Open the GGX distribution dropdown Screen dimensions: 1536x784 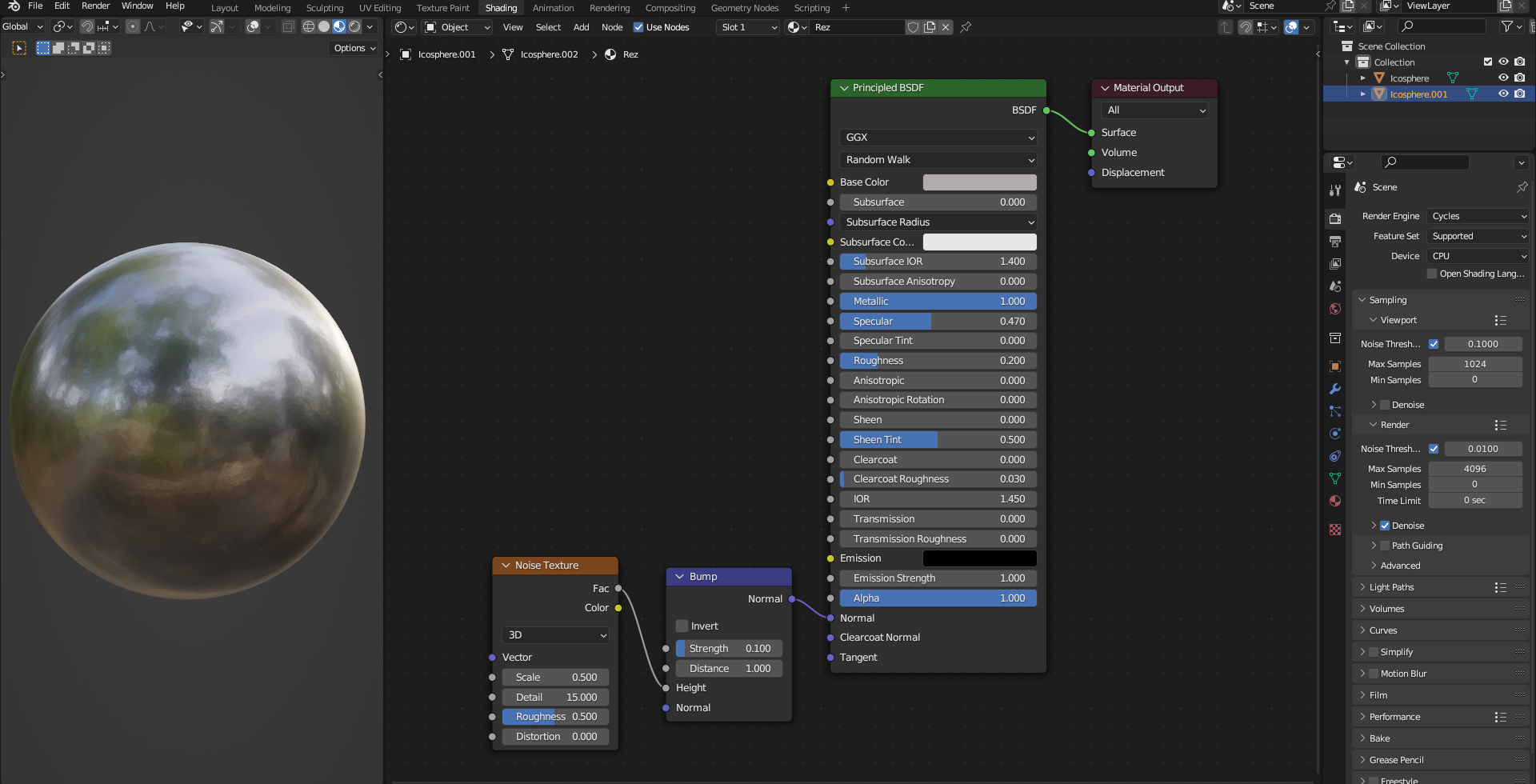(x=938, y=138)
